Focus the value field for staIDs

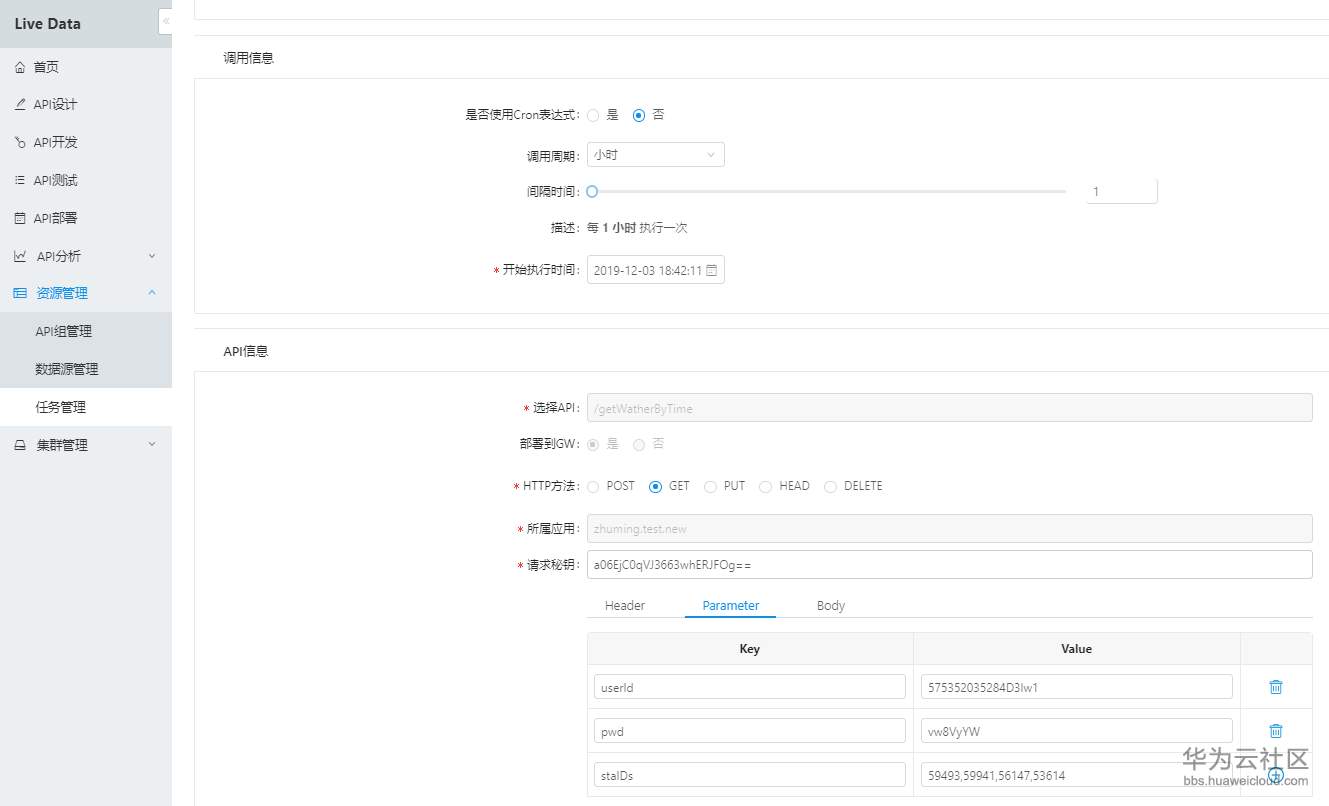coord(1077,775)
